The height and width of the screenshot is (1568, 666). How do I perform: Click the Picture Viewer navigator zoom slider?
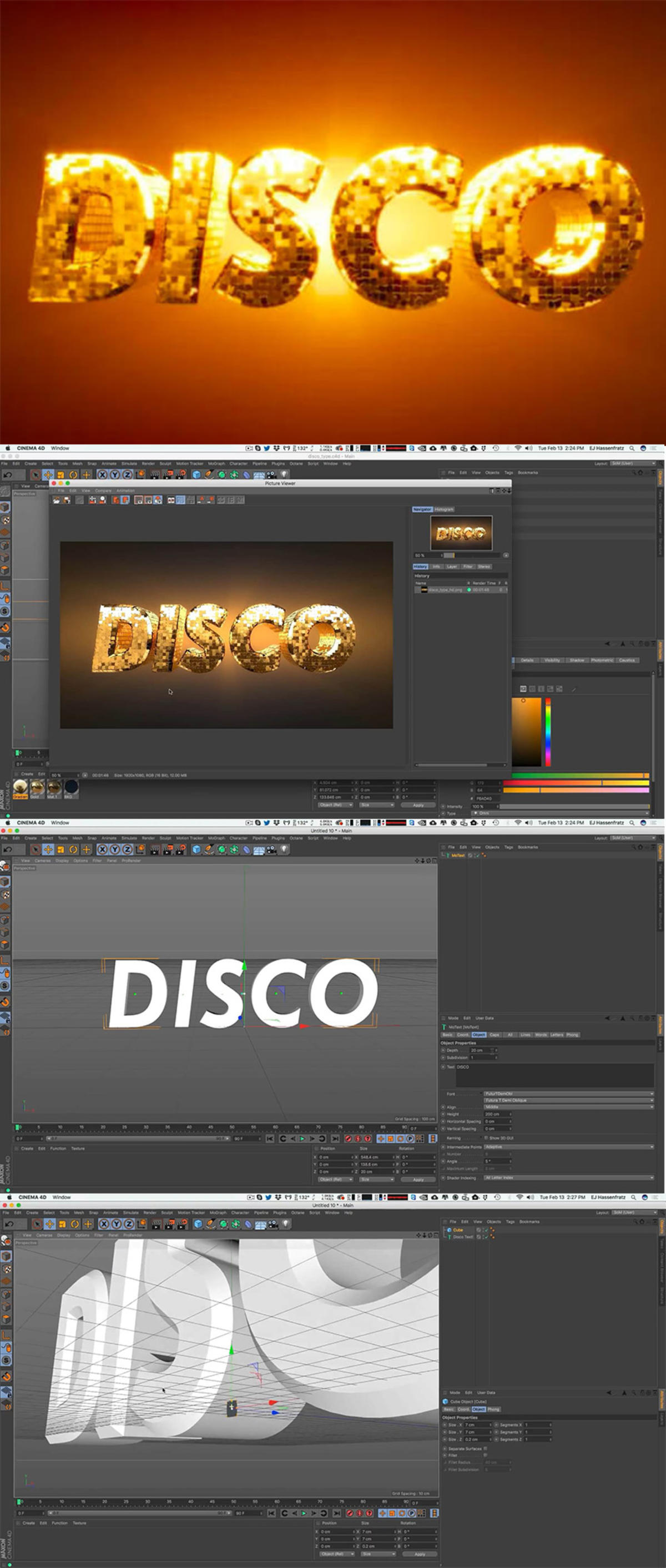click(x=472, y=555)
